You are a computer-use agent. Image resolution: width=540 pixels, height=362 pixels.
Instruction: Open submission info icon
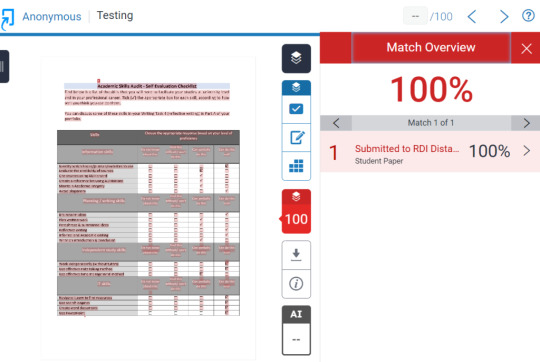[296, 284]
